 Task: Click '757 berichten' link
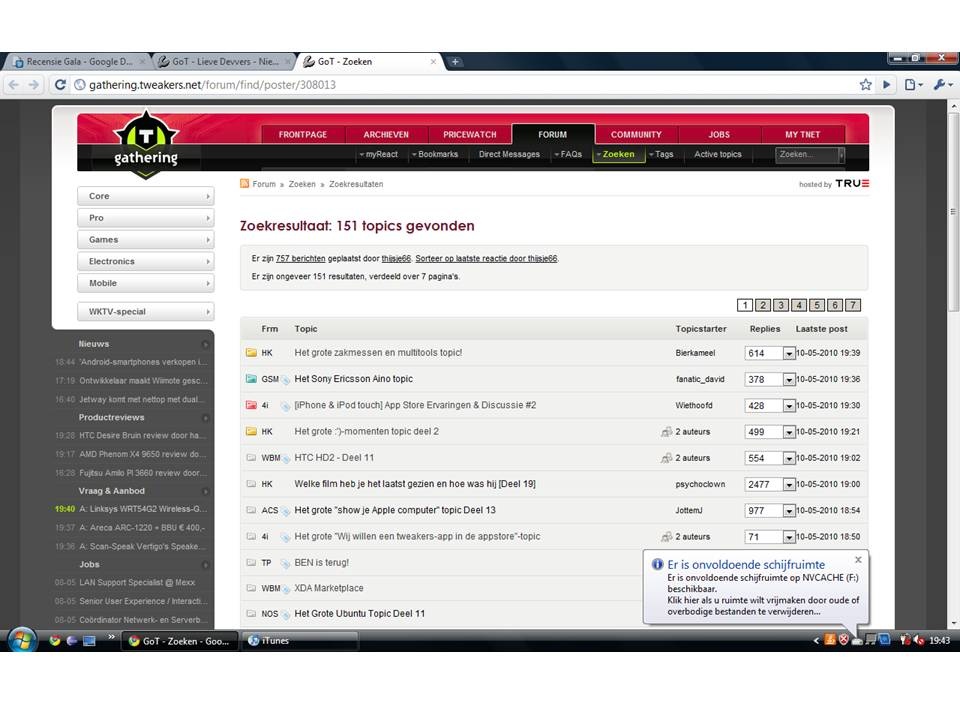300,258
